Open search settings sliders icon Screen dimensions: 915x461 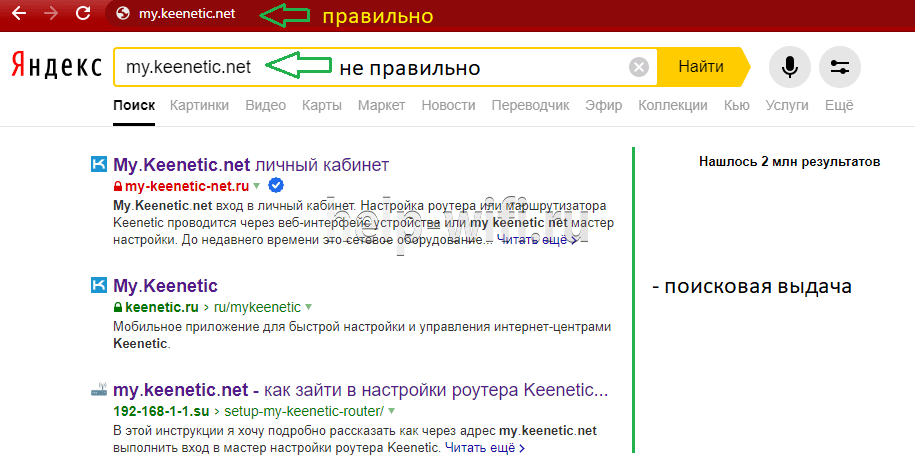coord(840,67)
